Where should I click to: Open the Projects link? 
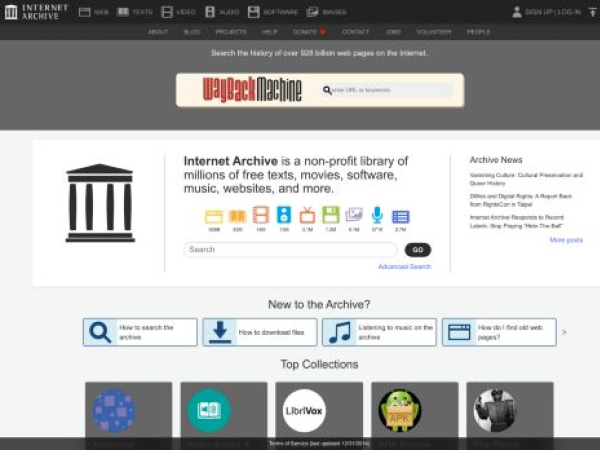pos(231,32)
